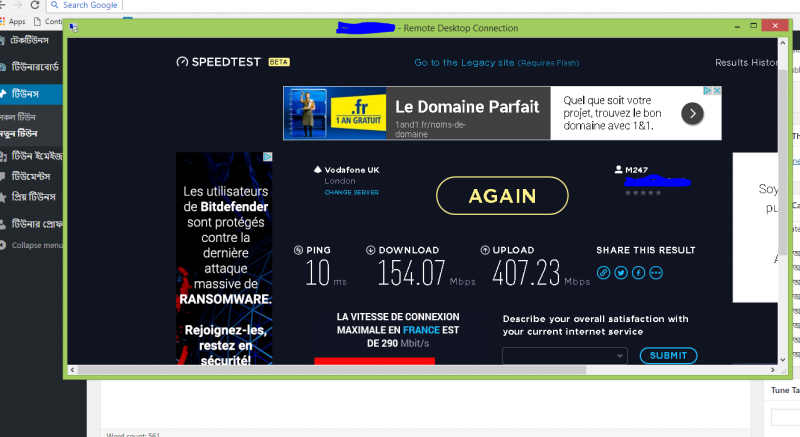
Task: Close the Remote Desktop Connection window
Action: click(775, 25)
